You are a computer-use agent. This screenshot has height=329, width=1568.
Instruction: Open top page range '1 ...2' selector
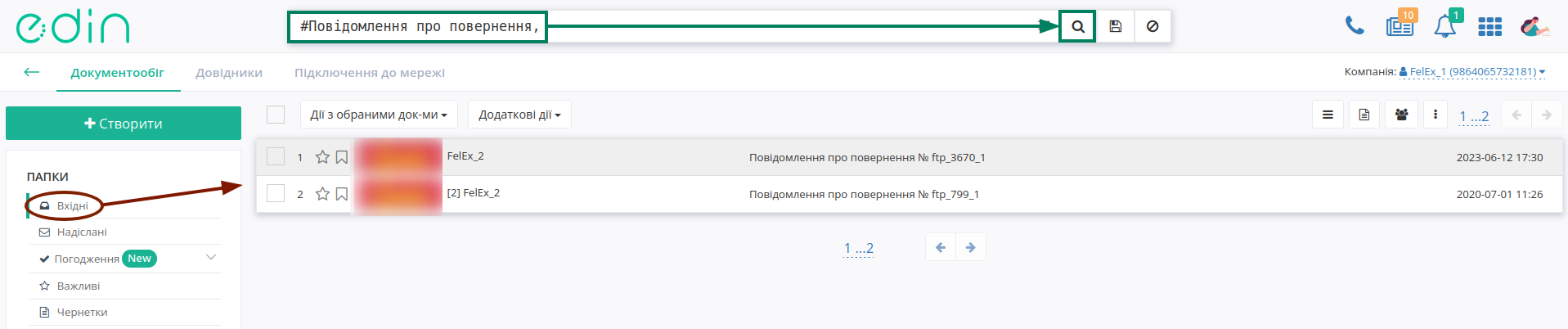1474,116
